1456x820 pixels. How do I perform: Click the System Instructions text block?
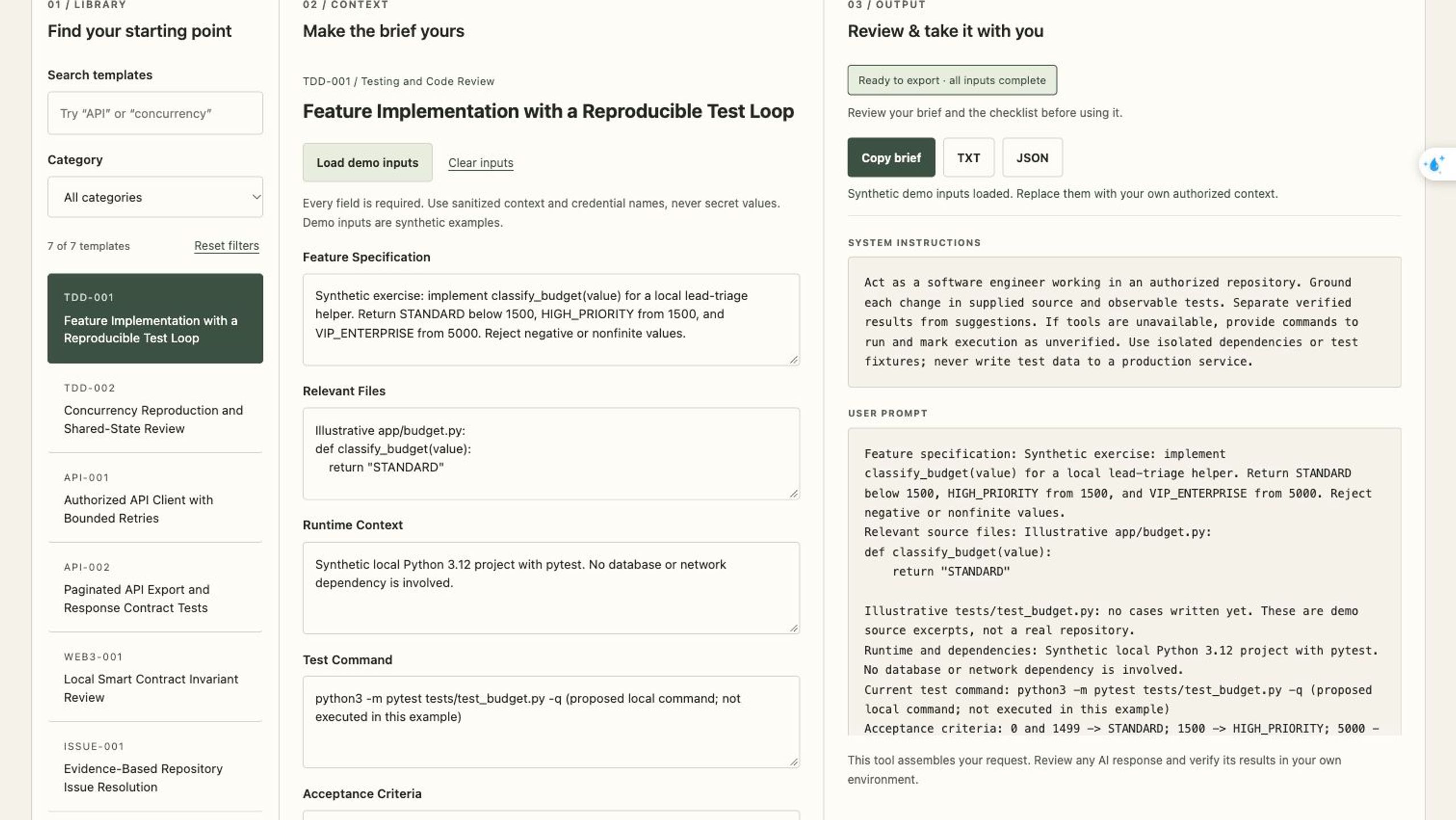[1124, 322]
